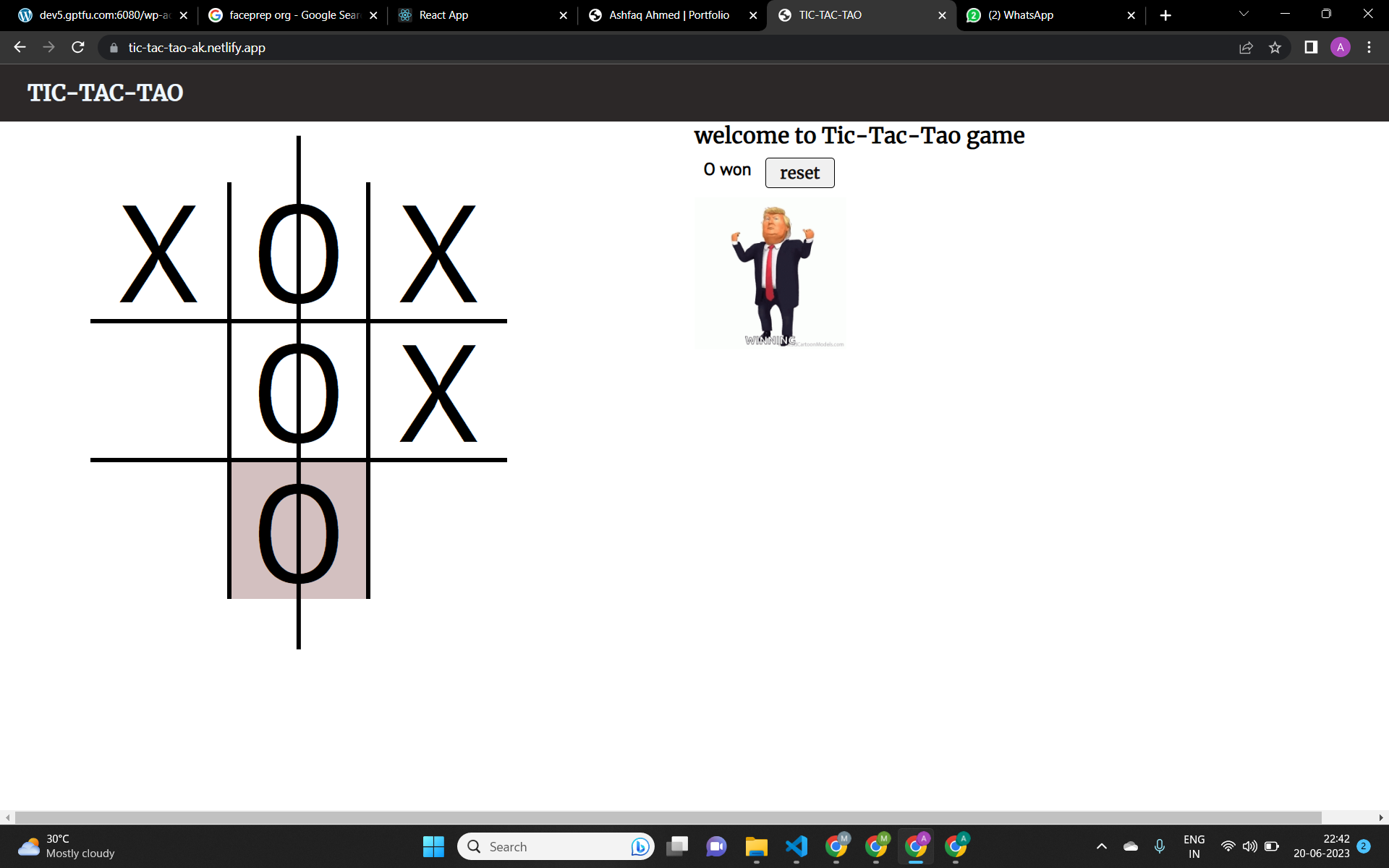Image resolution: width=1389 pixels, height=868 pixels.
Task: Open a new browser tab
Action: 1165,15
